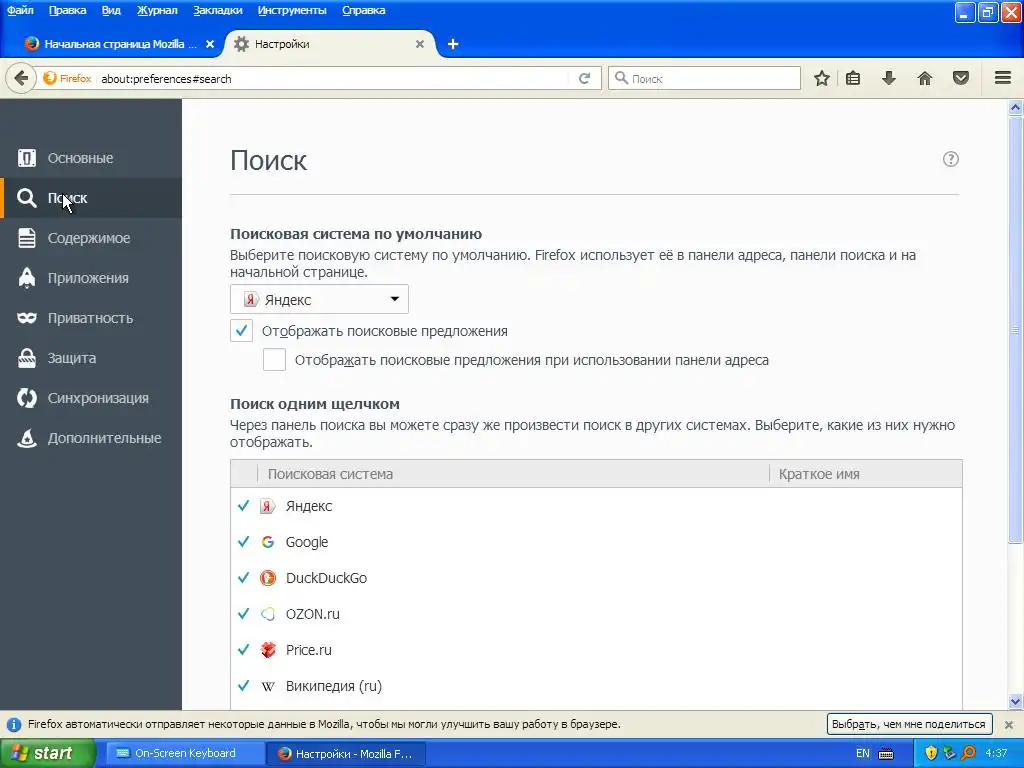Click the keyboard icon in system tray

coord(886,753)
